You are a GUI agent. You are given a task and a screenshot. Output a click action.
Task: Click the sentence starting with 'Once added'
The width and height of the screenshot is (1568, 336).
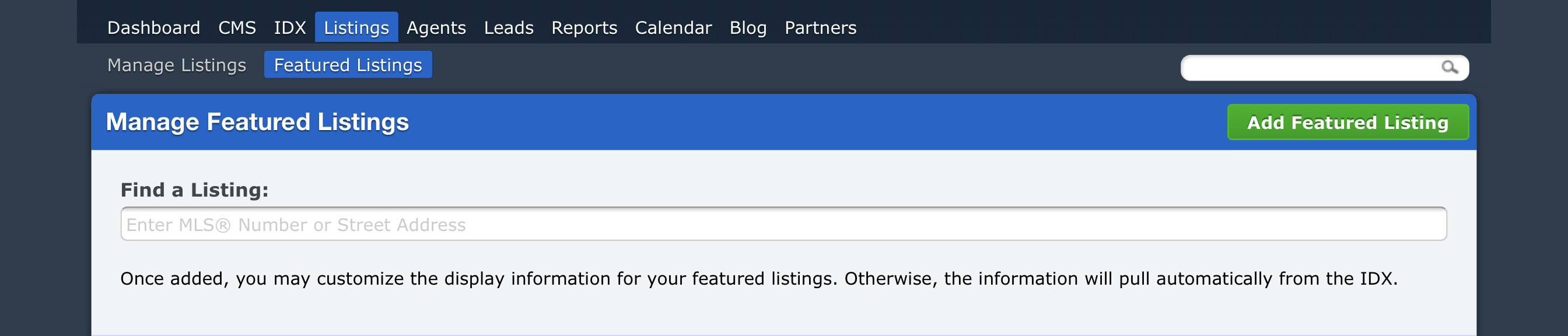[758, 279]
